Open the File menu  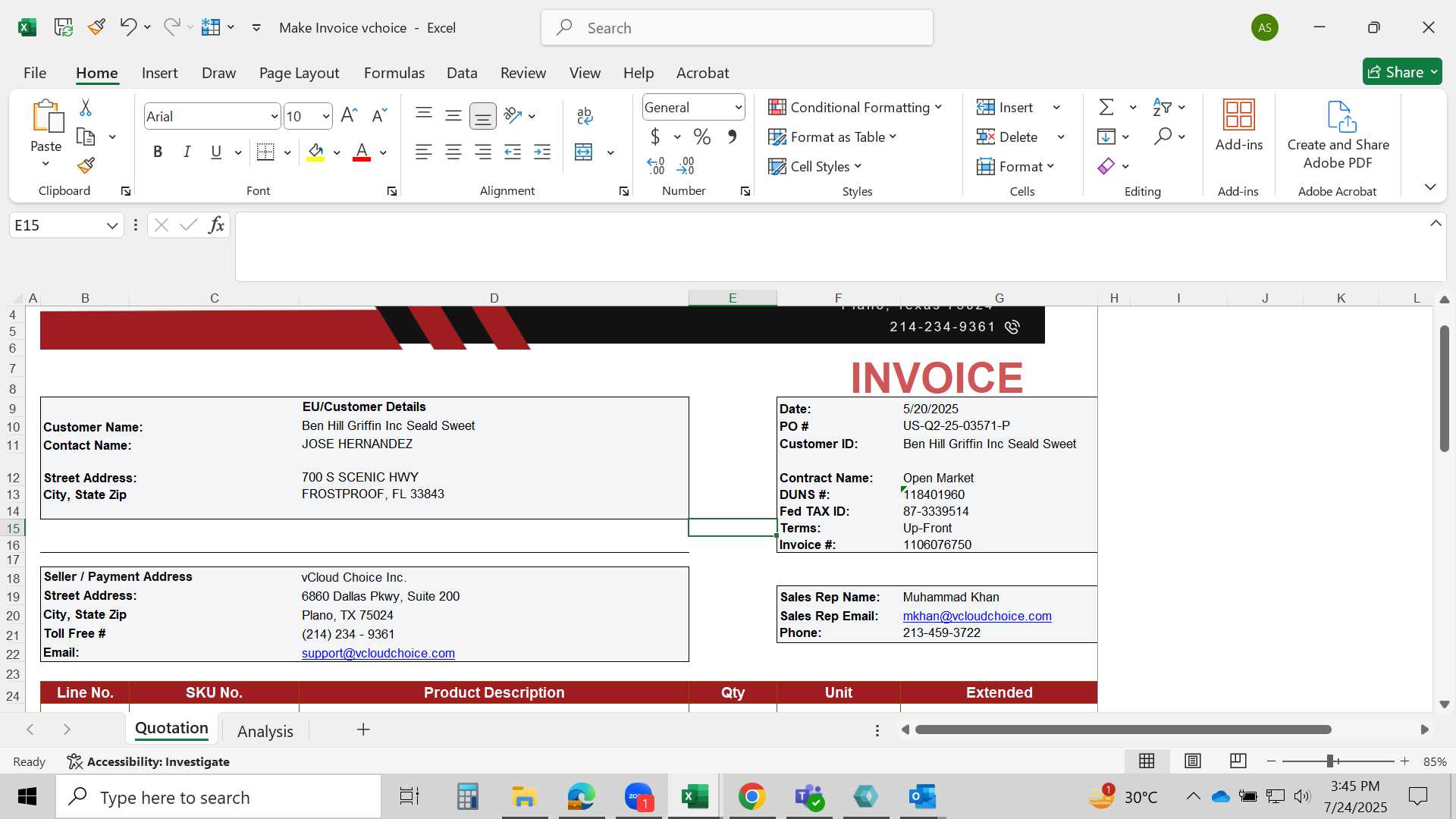35,73
